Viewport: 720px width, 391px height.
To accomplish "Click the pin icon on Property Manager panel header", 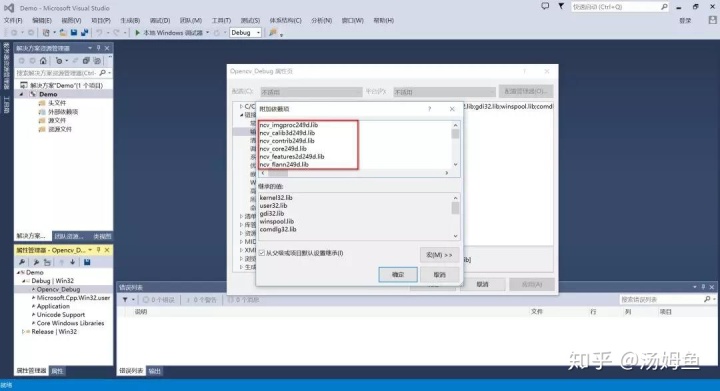I will (x=98, y=250).
